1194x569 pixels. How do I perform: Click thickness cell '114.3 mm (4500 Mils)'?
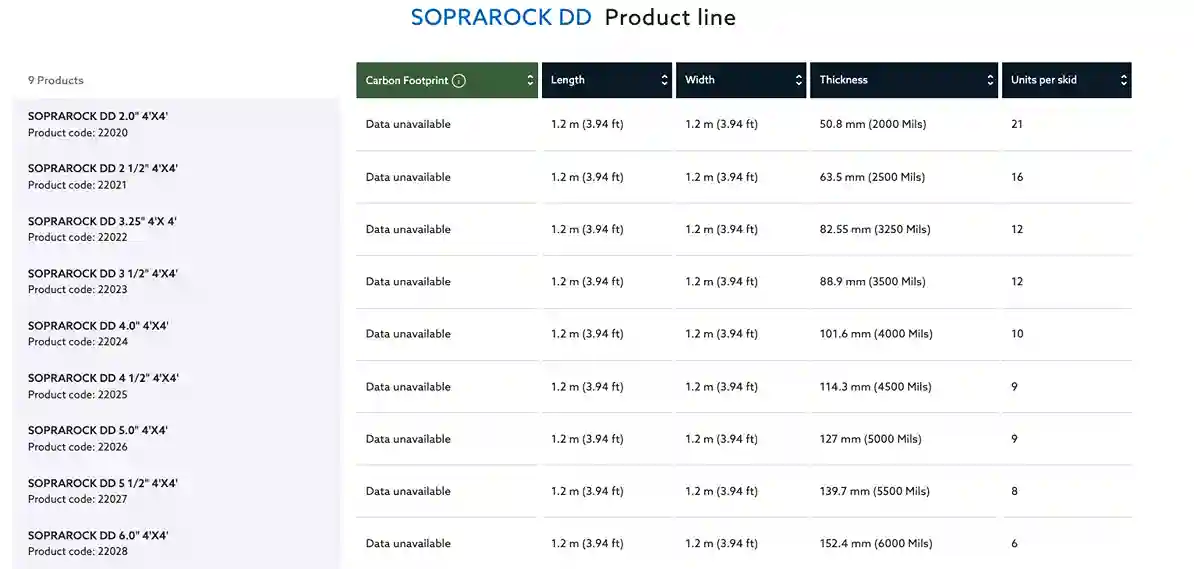coord(875,386)
